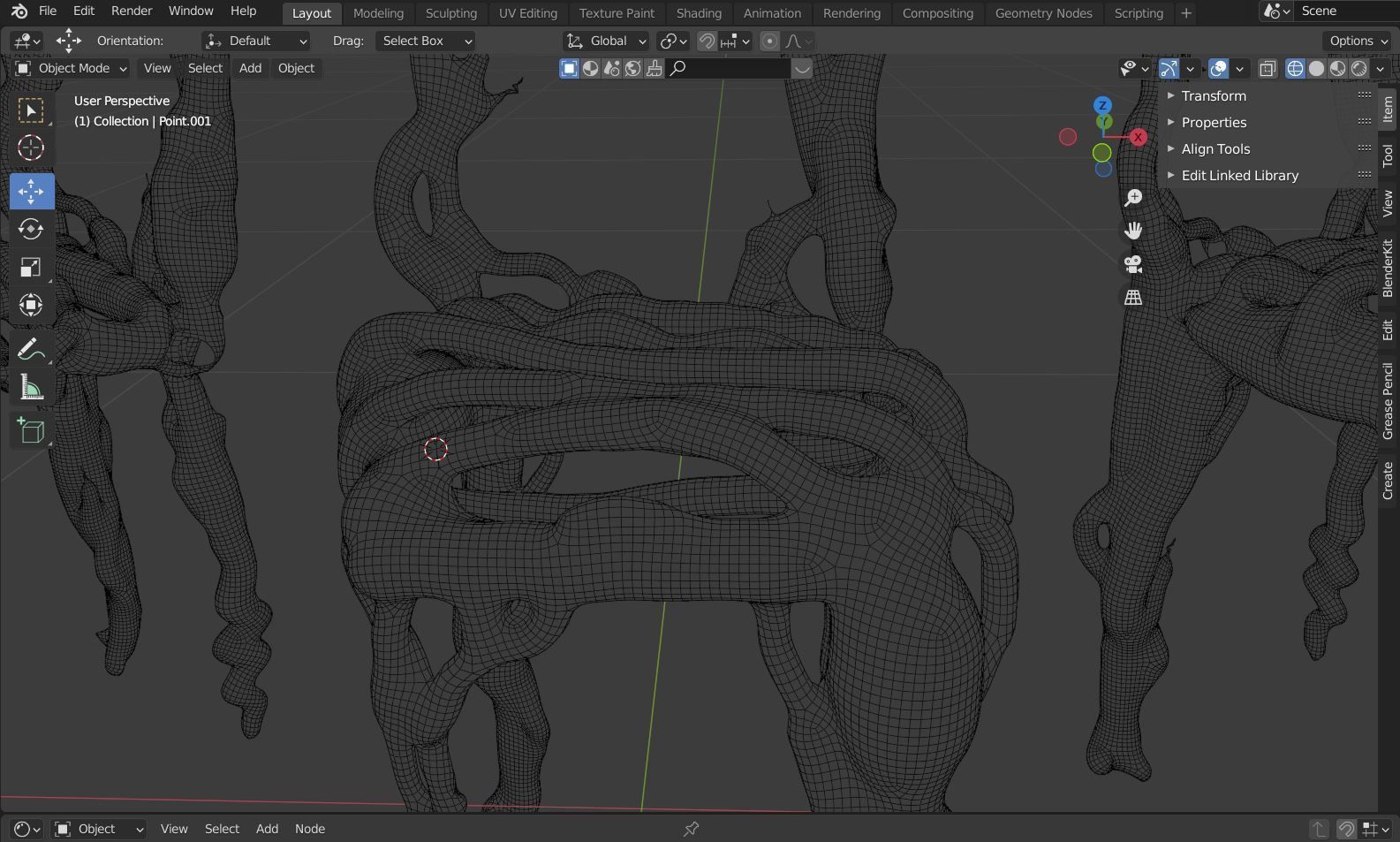Activate the Rotate tool

click(x=31, y=230)
